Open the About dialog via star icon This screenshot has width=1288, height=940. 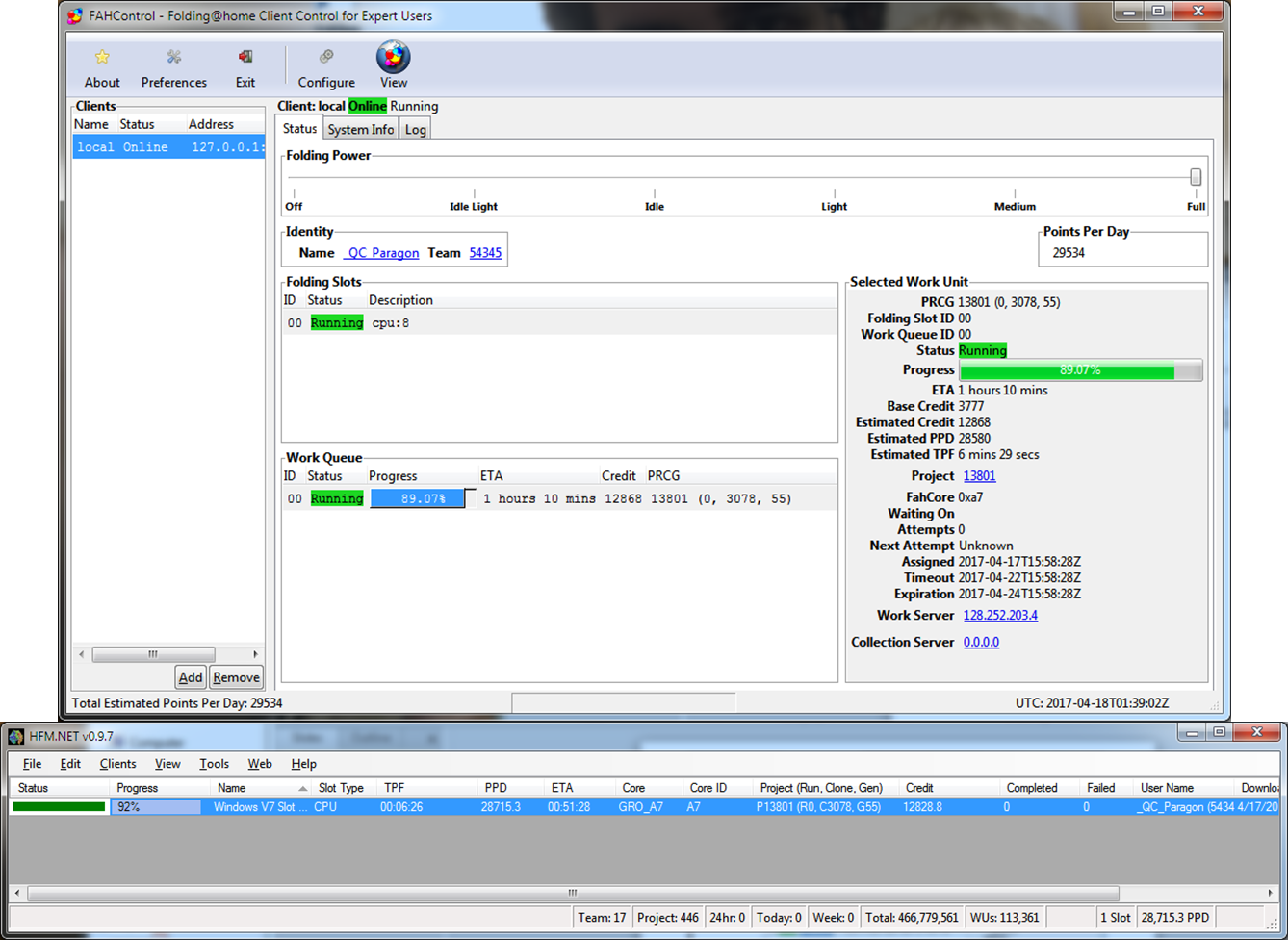tap(101, 56)
